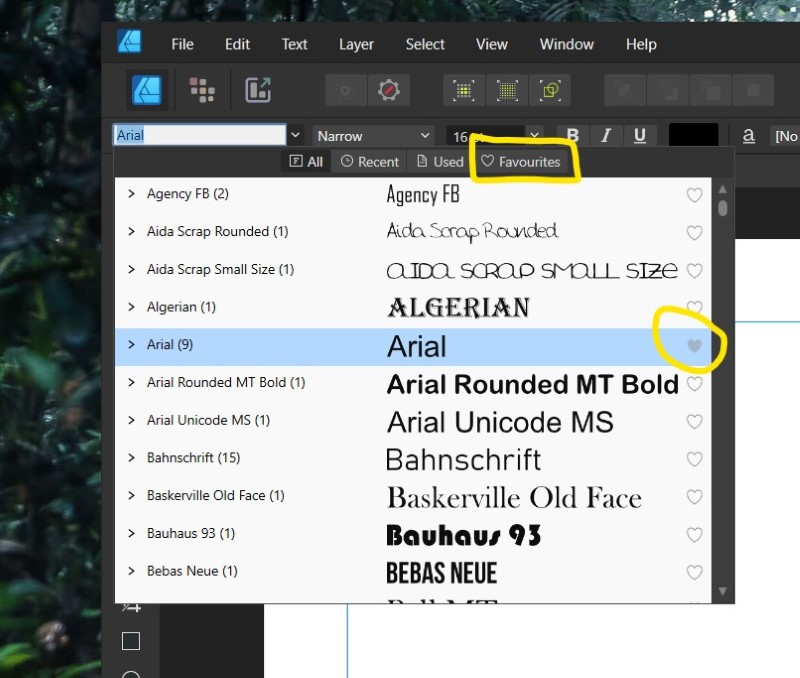This screenshot has height=678, width=800.
Task: Open the Edit menu
Action: pos(237,44)
